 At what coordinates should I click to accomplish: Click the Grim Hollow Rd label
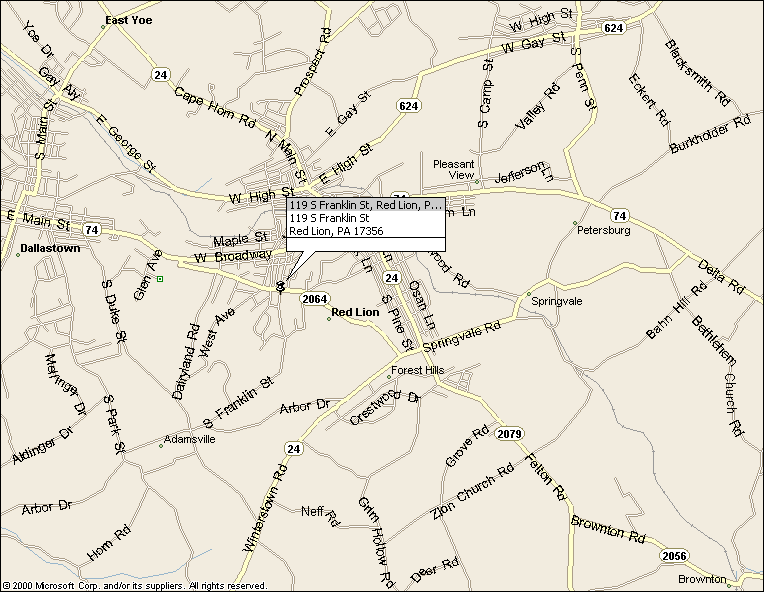pos(376,543)
